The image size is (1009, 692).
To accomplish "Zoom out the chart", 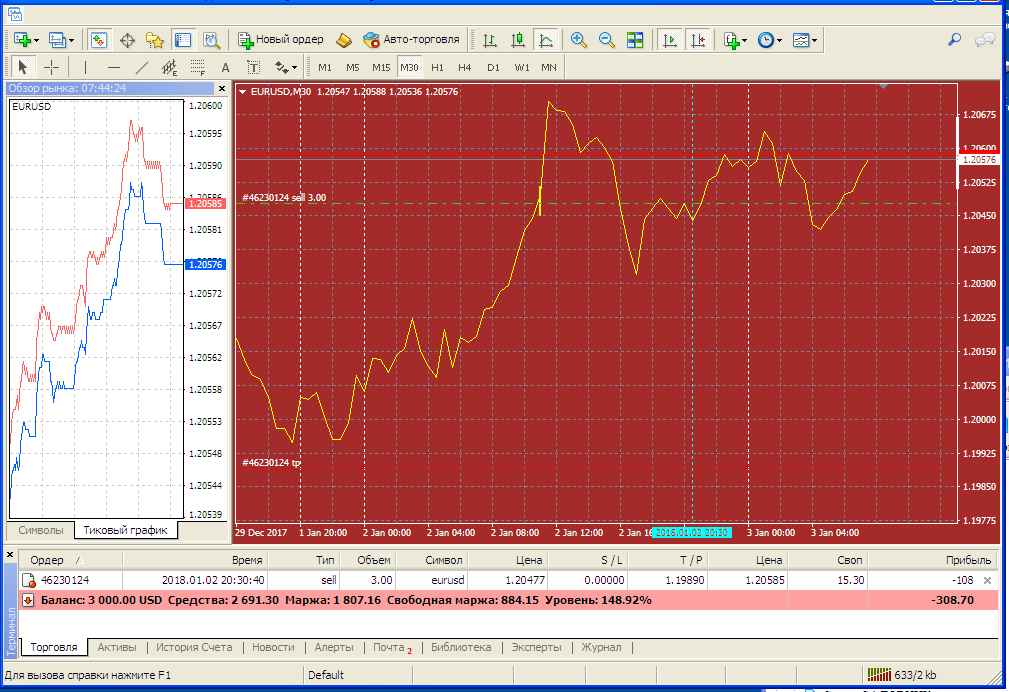I will pyautogui.click(x=606, y=40).
